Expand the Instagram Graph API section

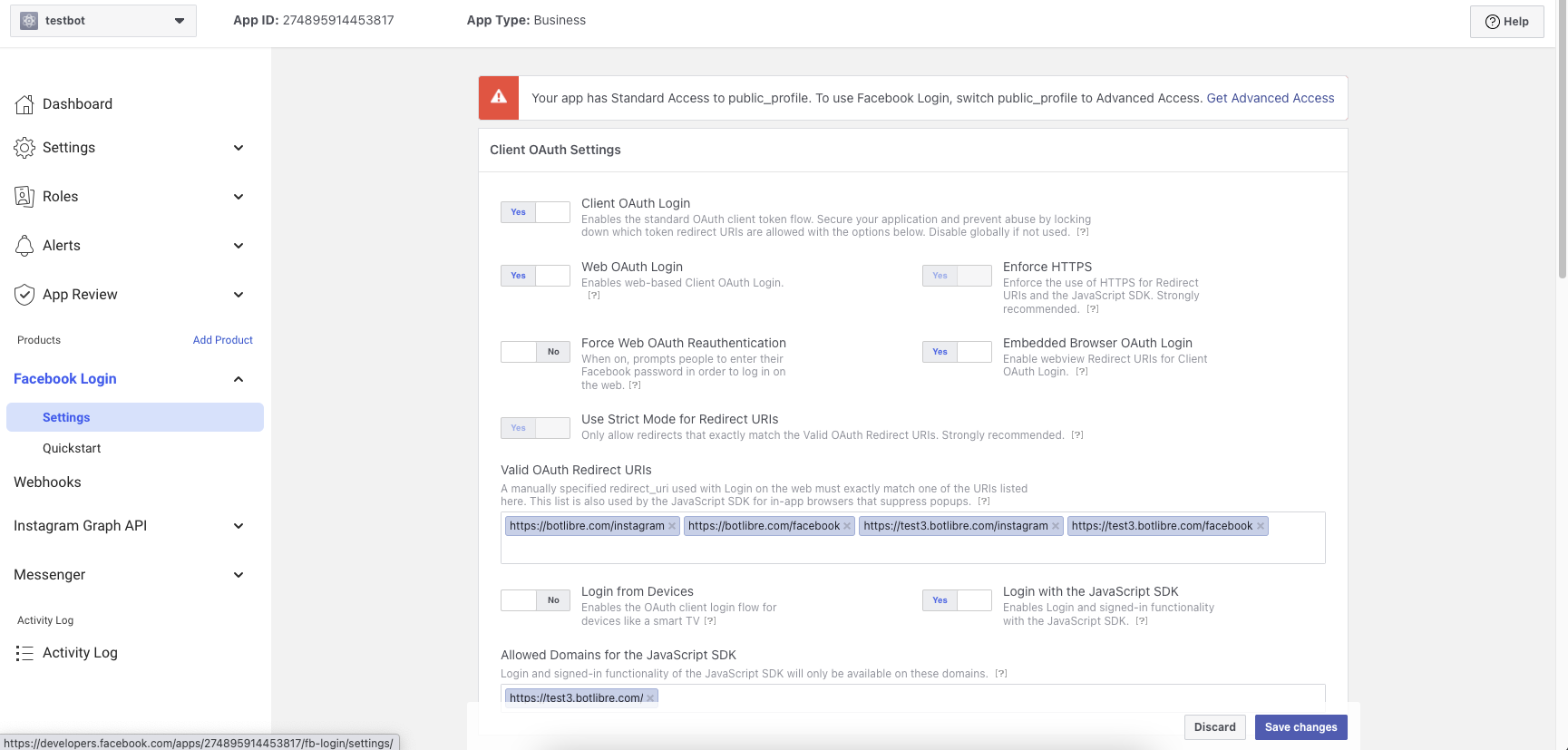click(x=239, y=526)
